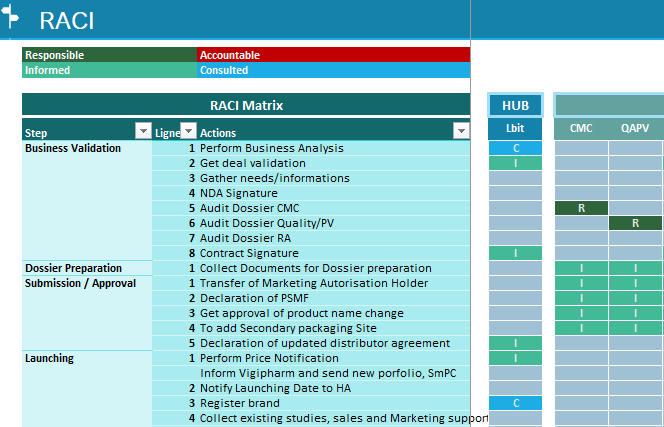Select 'Declaration of updated distributor agreement'

(x=334, y=343)
